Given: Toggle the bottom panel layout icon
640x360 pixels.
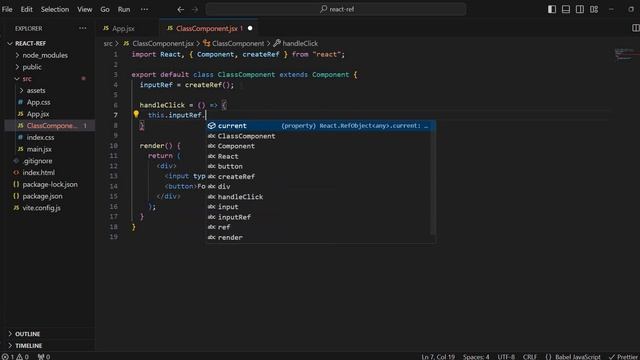Looking at the screenshot, I should point(566,9).
